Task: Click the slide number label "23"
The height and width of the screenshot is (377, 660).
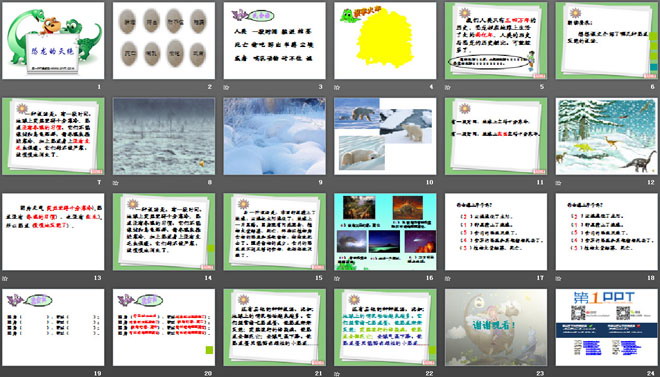Action: (540, 374)
